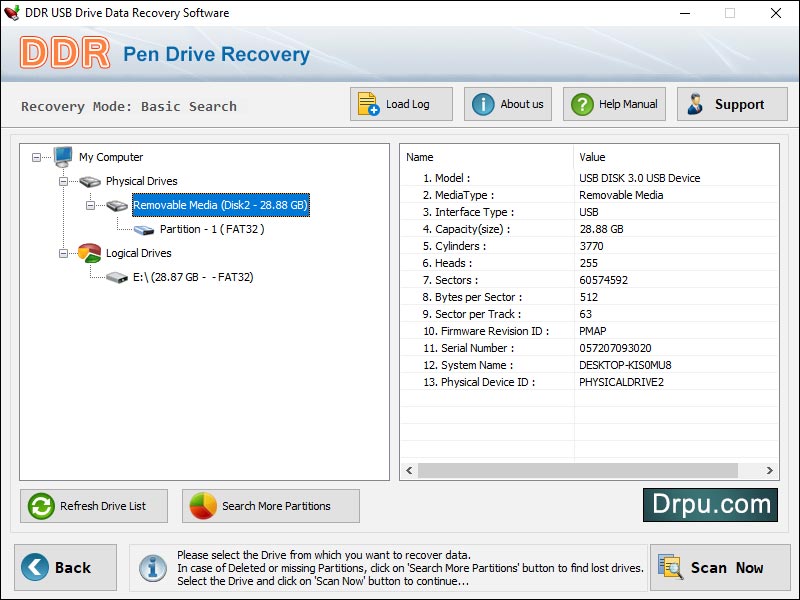Click the info icon beside the instruction text
Image resolution: width=800 pixels, height=600 pixels.
click(x=152, y=567)
